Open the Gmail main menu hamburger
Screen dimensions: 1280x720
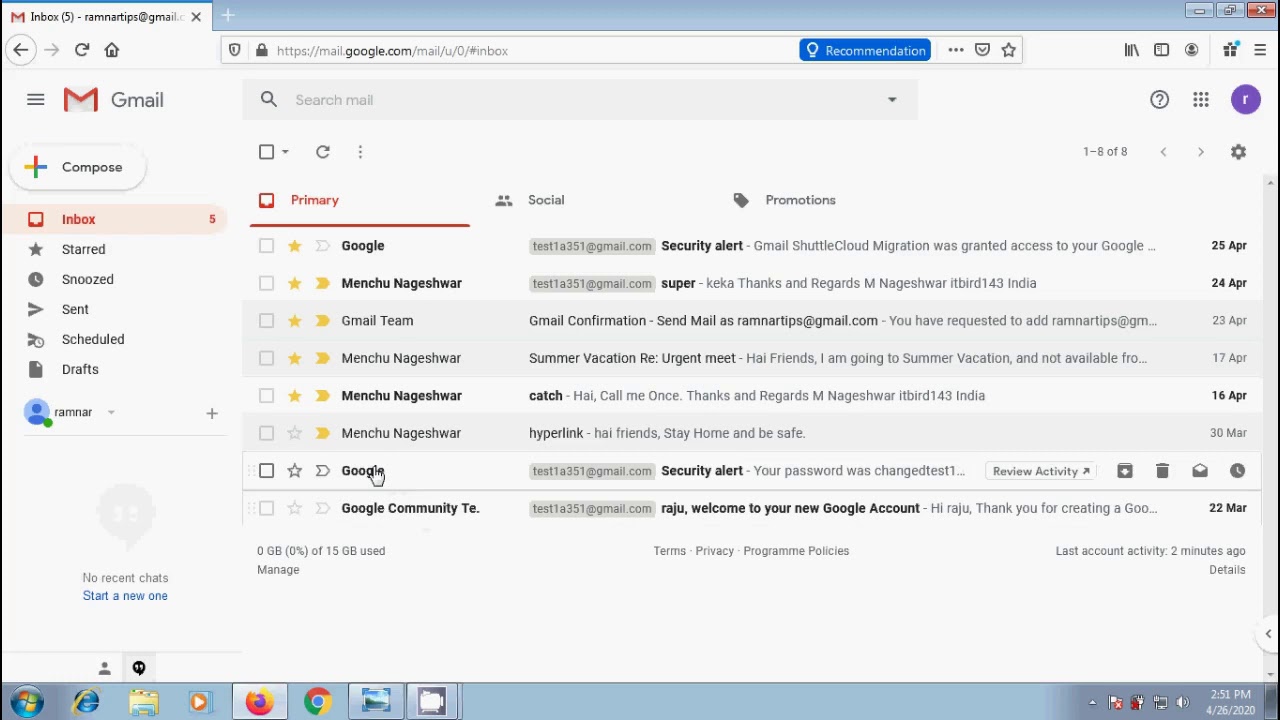[x=36, y=100]
